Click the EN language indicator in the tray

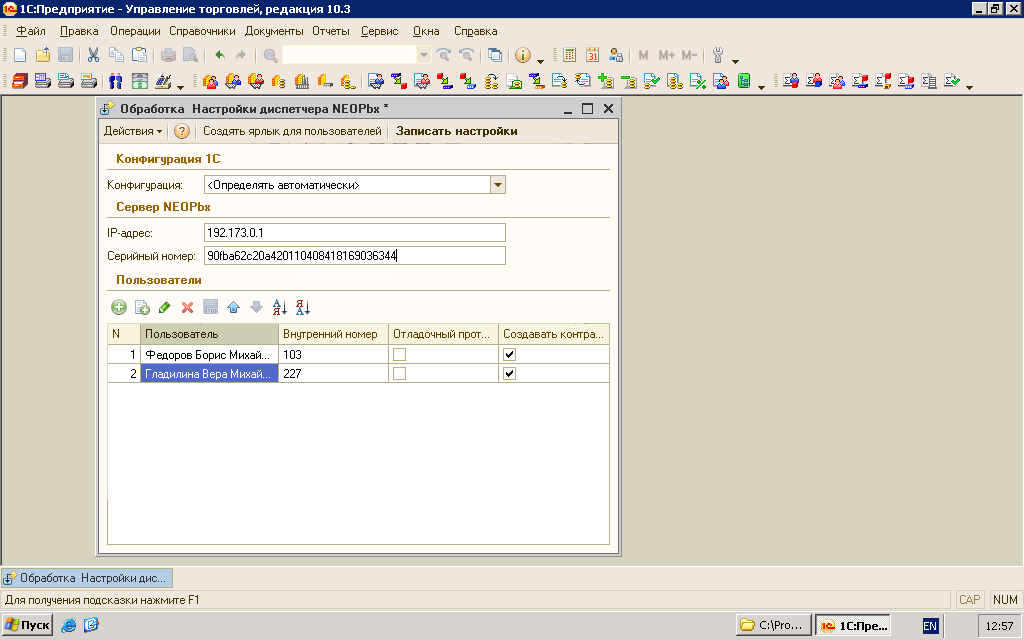pyautogui.click(x=930, y=626)
